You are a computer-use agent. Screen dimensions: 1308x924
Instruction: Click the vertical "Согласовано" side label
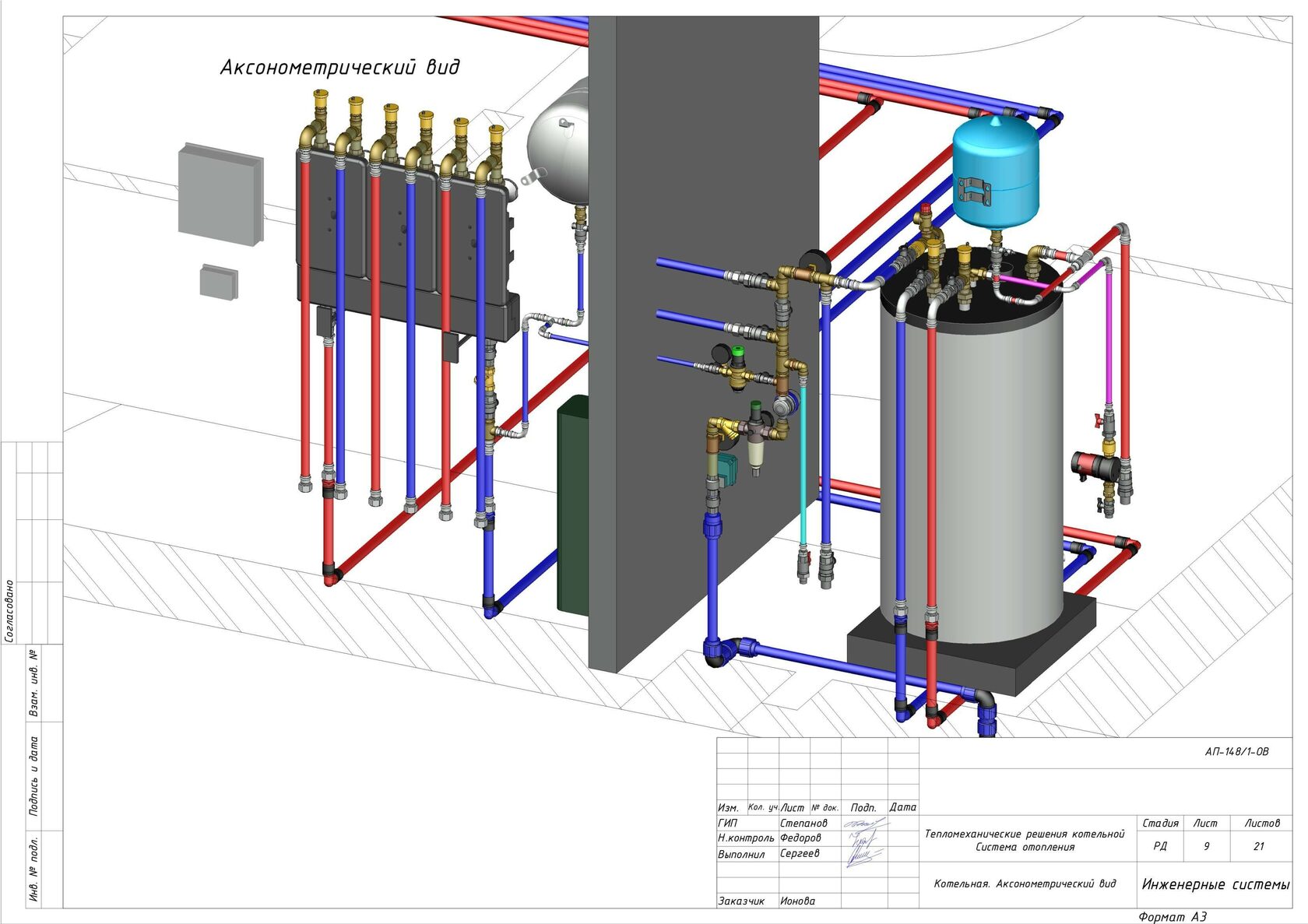(9, 611)
